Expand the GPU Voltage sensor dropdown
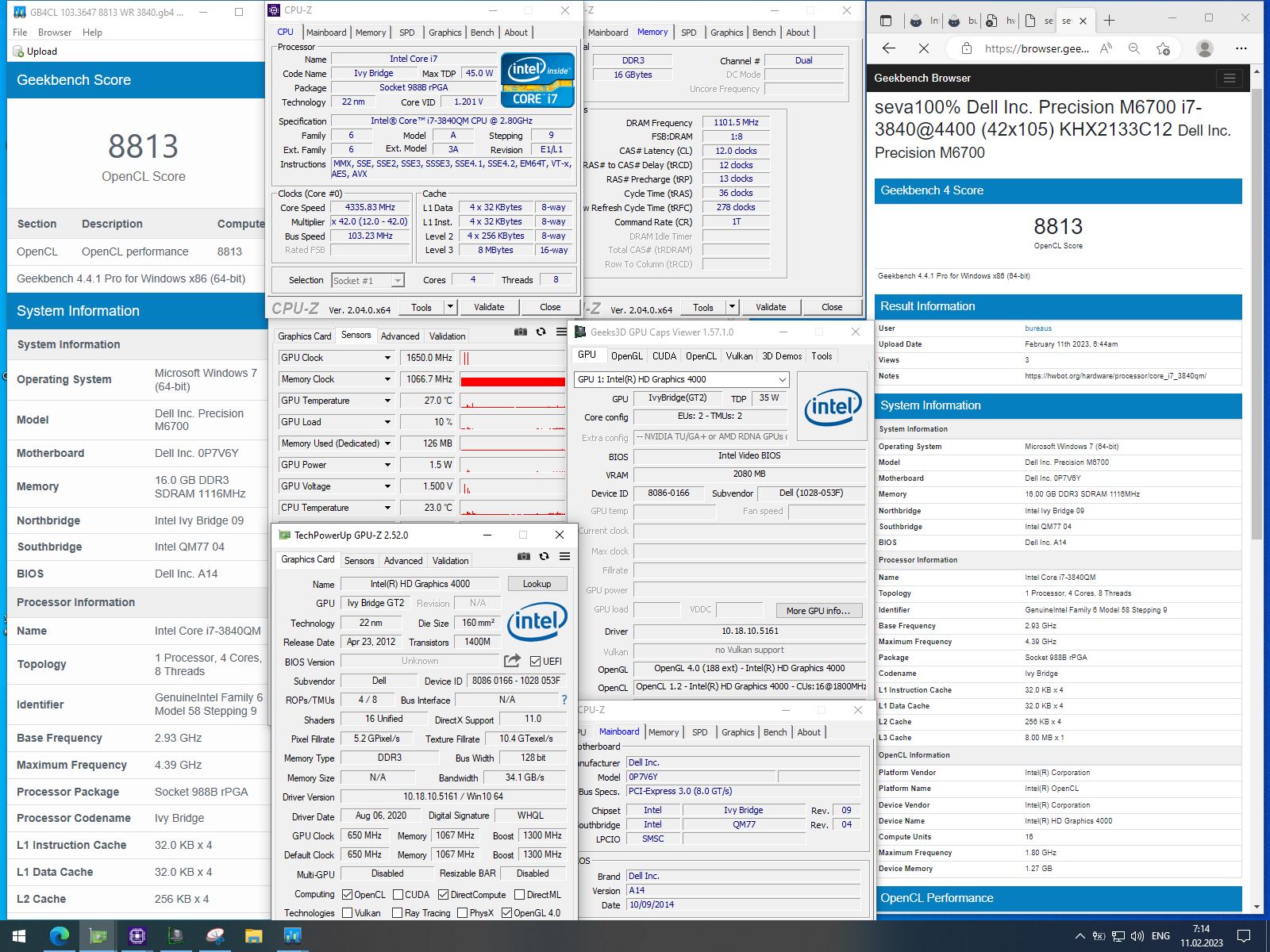This screenshot has height=952, width=1270. 387,486
